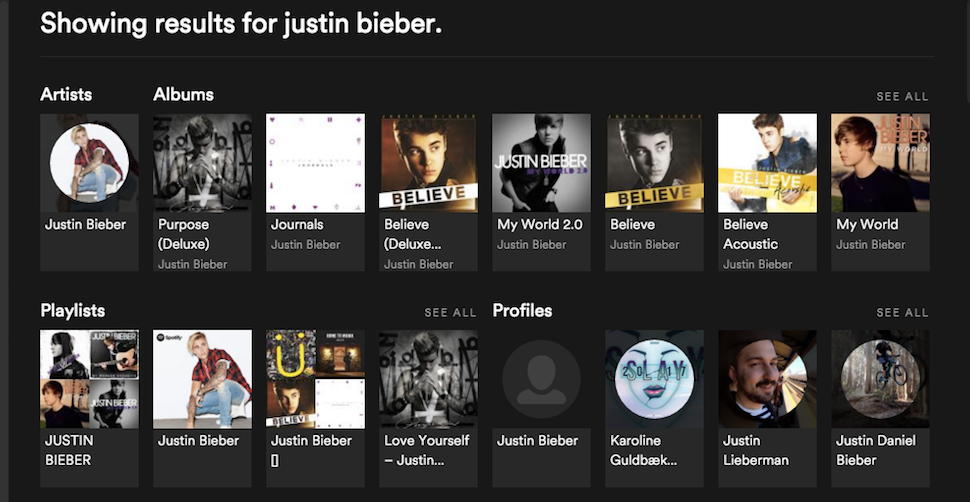The width and height of the screenshot is (970, 502).
Task: Open Justin Lieberman profile picture
Action: pyautogui.click(x=767, y=379)
